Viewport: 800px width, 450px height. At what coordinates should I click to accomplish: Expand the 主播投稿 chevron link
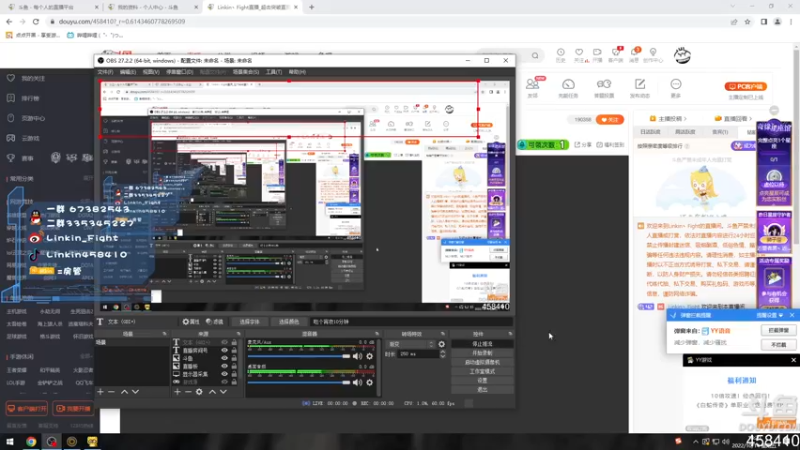point(685,118)
